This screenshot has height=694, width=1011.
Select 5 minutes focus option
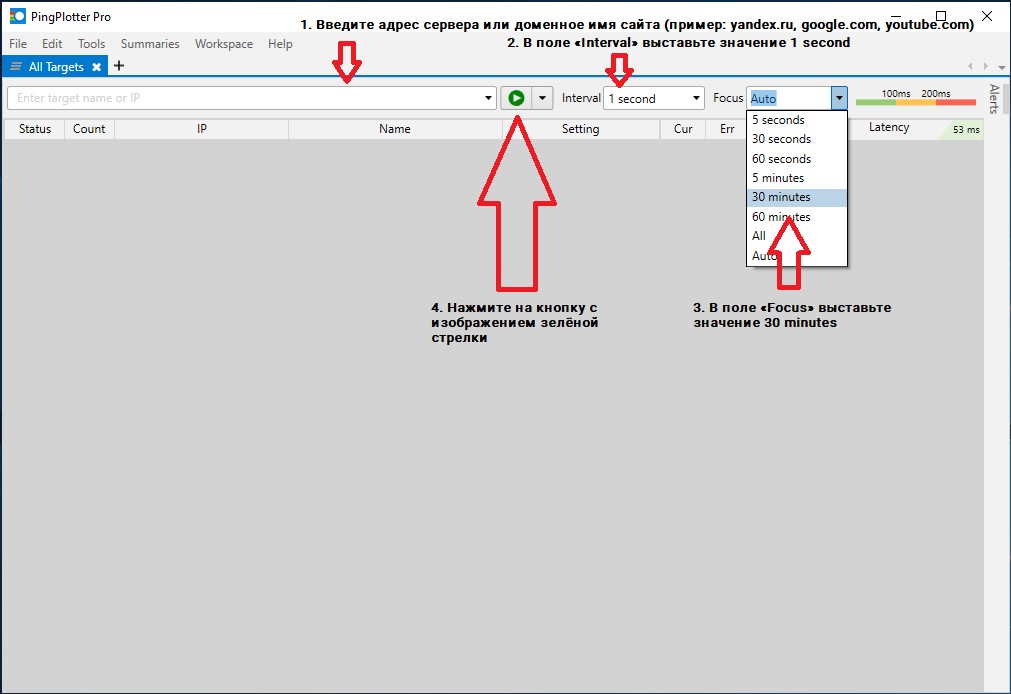797,178
